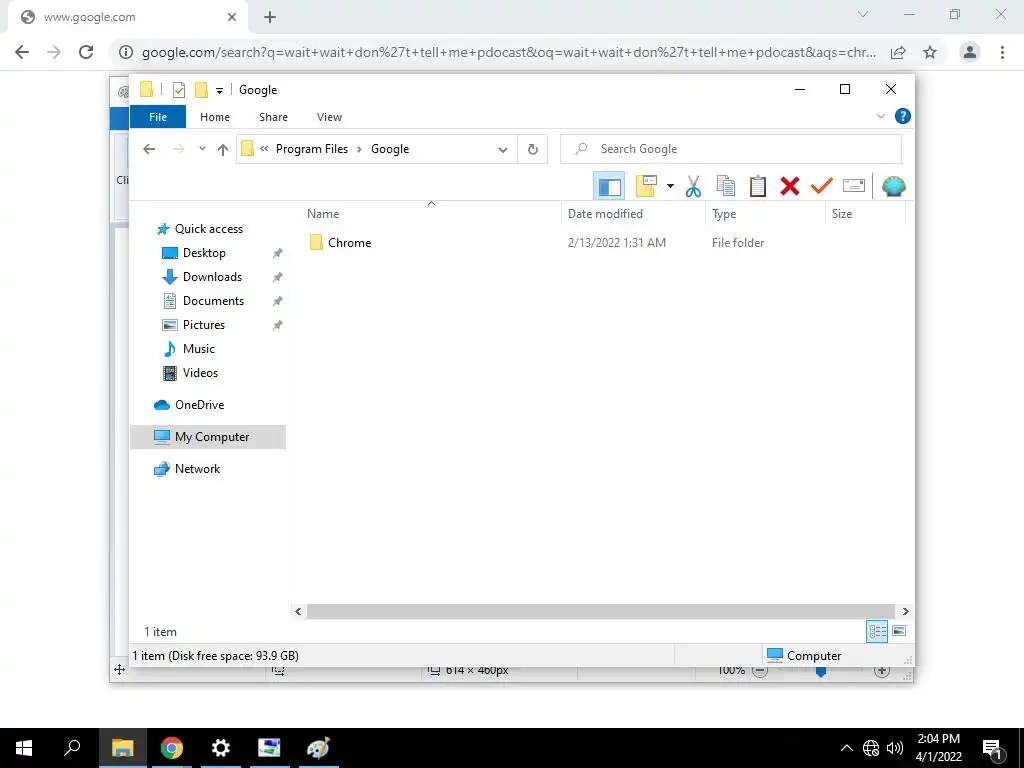Image resolution: width=1024 pixels, height=768 pixels.
Task: Click the Search Google input field
Action: point(731,149)
